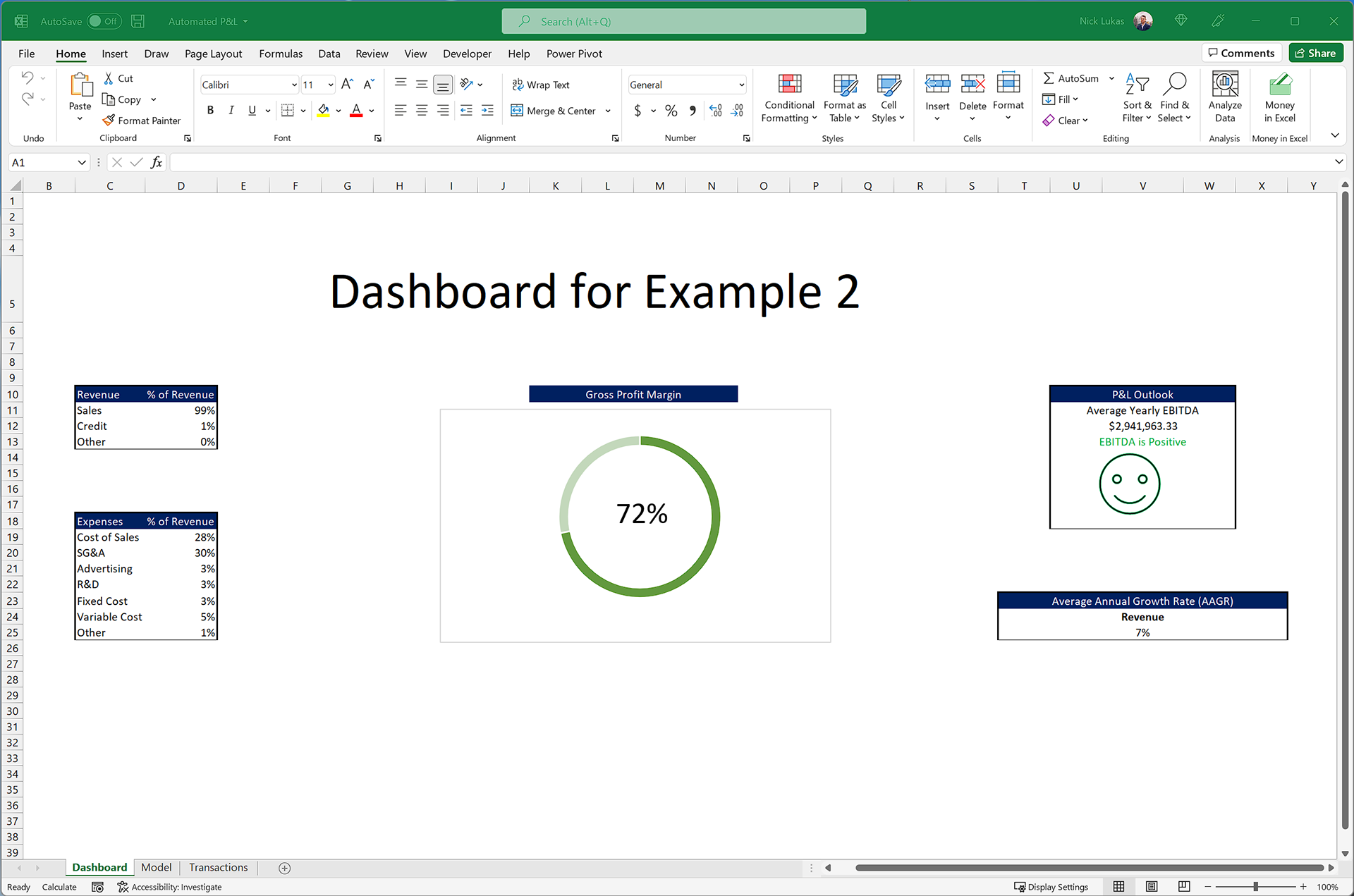1354x896 pixels.
Task: Apply Comma Style number format
Action: point(693,111)
